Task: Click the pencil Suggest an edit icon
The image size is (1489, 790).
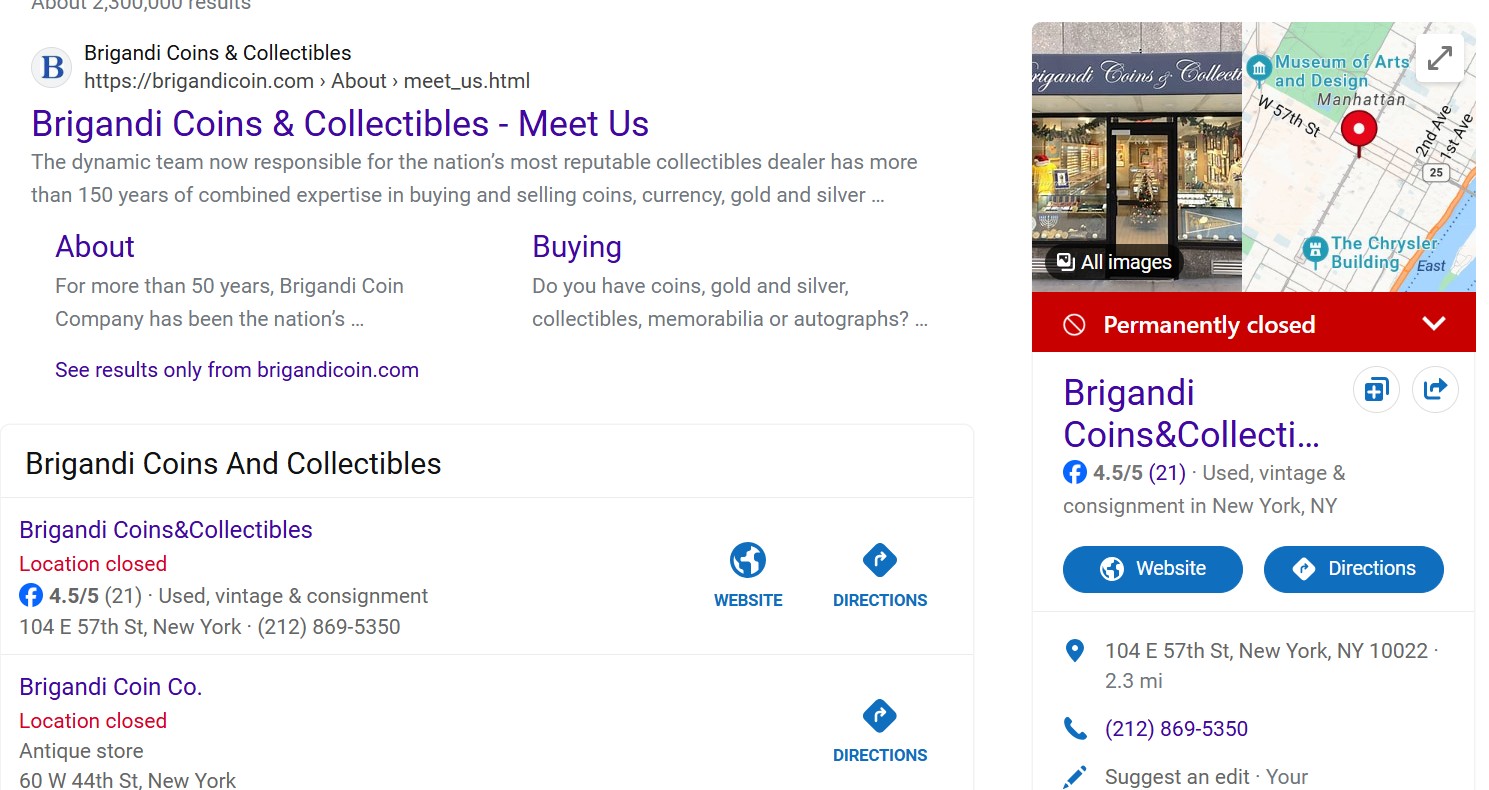Action: [1075, 777]
